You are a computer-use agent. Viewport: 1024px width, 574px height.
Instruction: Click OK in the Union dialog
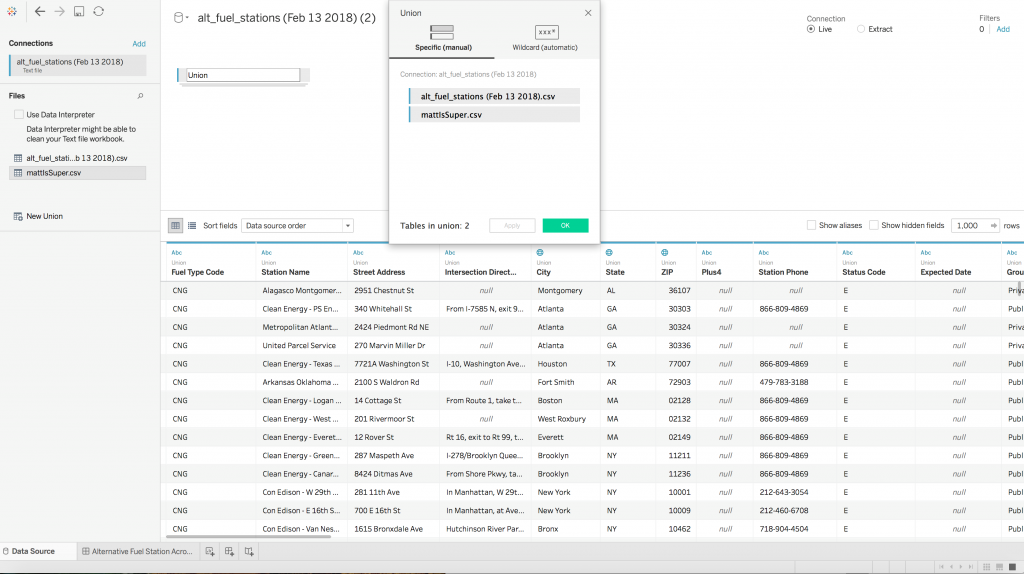click(x=565, y=225)
